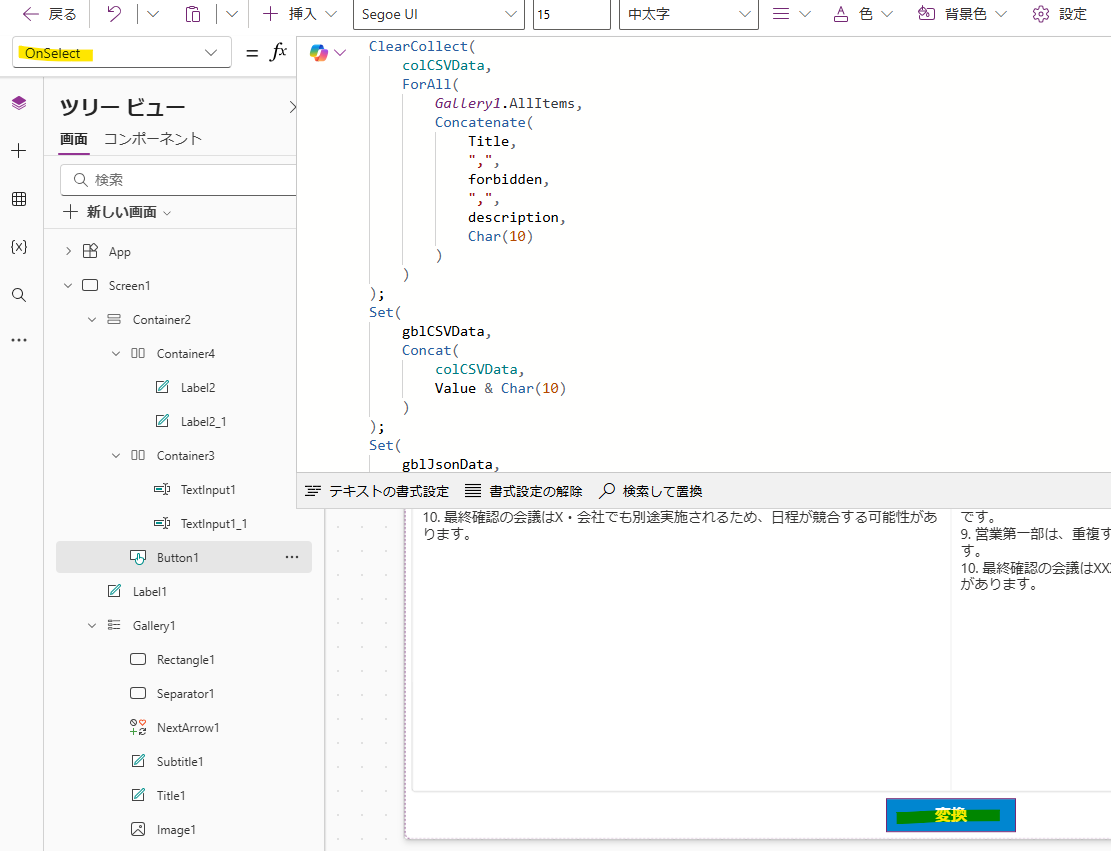
Task: Click the tree view search (検索) field
Action: [179, 180]
